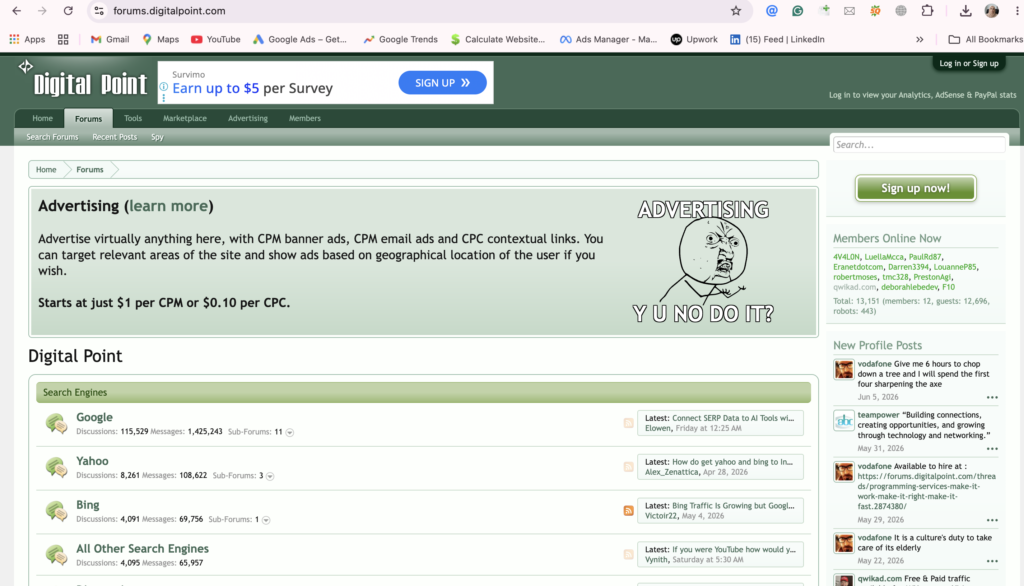This screenshot has height=586, width=1024.
Task: Click the All Other Search Engines forum icon
Action: (x=56, y=555)
